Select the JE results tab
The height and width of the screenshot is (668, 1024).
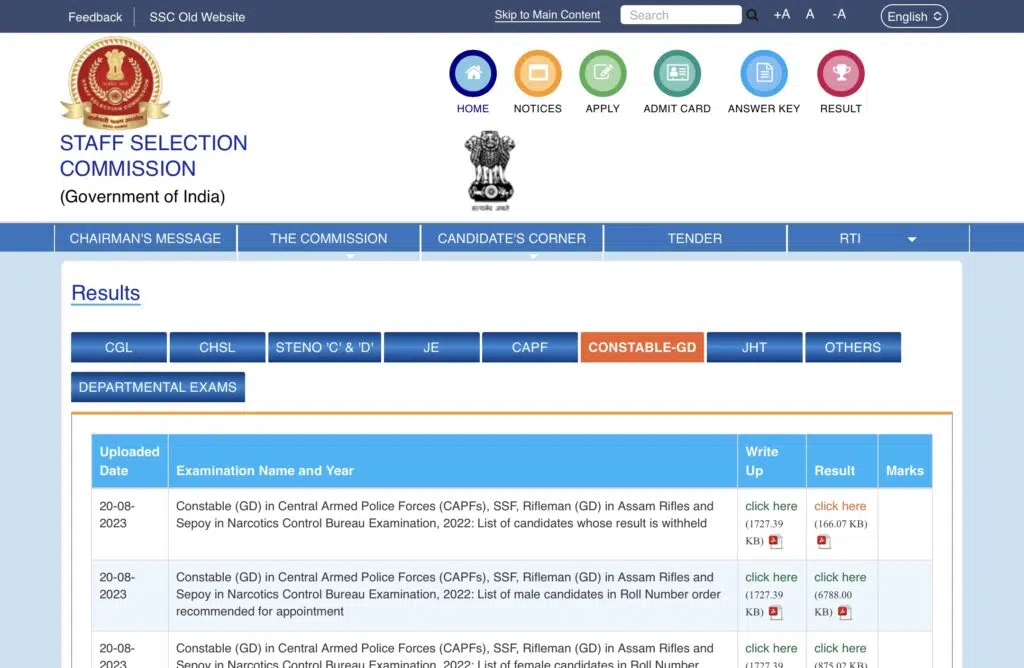tap(432, 347)
